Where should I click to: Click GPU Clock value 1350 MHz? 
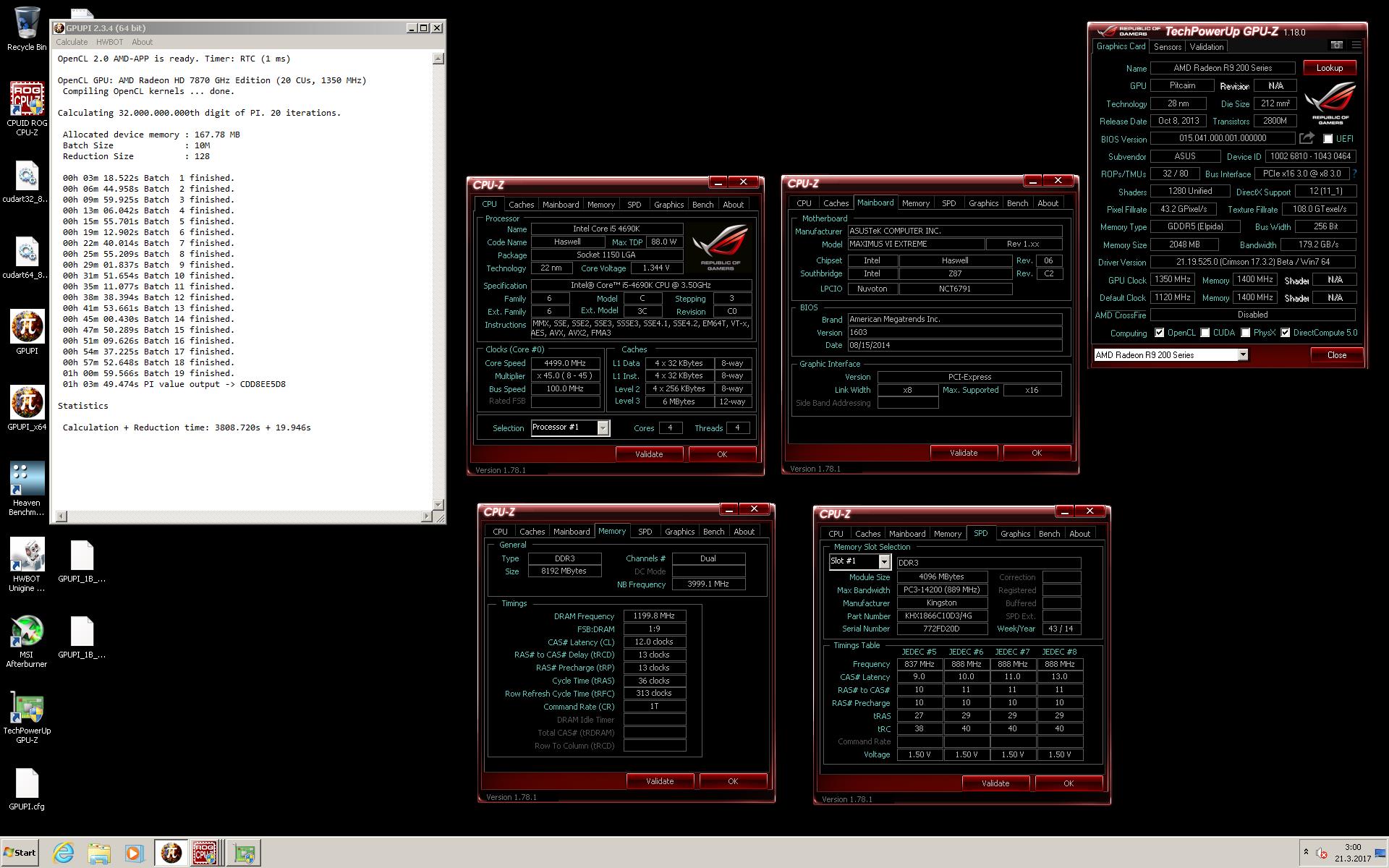pyautogui.click(x=1173, y=280)
